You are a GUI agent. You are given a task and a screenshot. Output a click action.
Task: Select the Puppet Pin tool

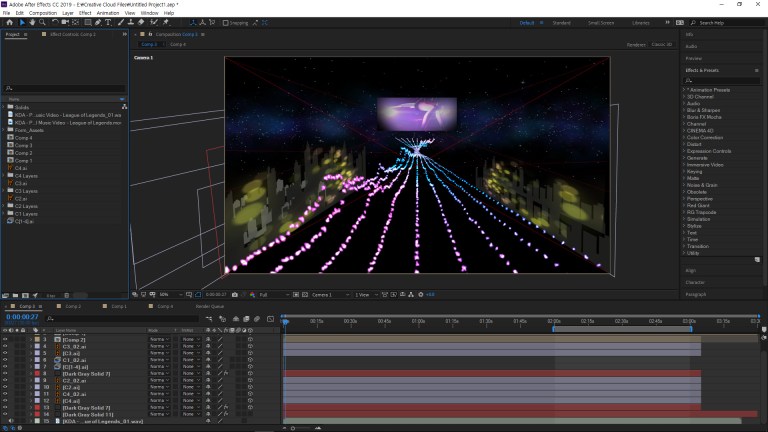tap(165, 22)
